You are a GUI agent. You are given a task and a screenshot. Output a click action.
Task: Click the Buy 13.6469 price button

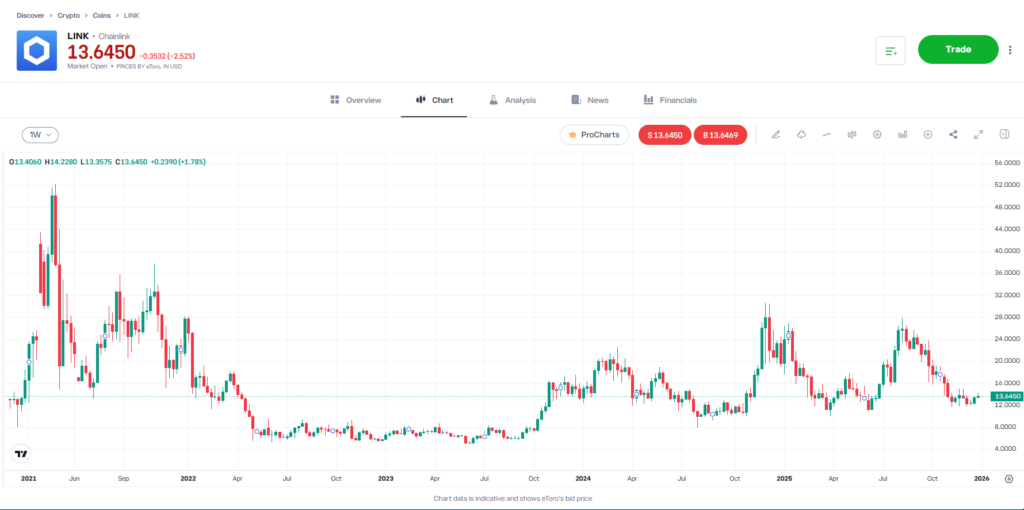(x=720, y=135)
